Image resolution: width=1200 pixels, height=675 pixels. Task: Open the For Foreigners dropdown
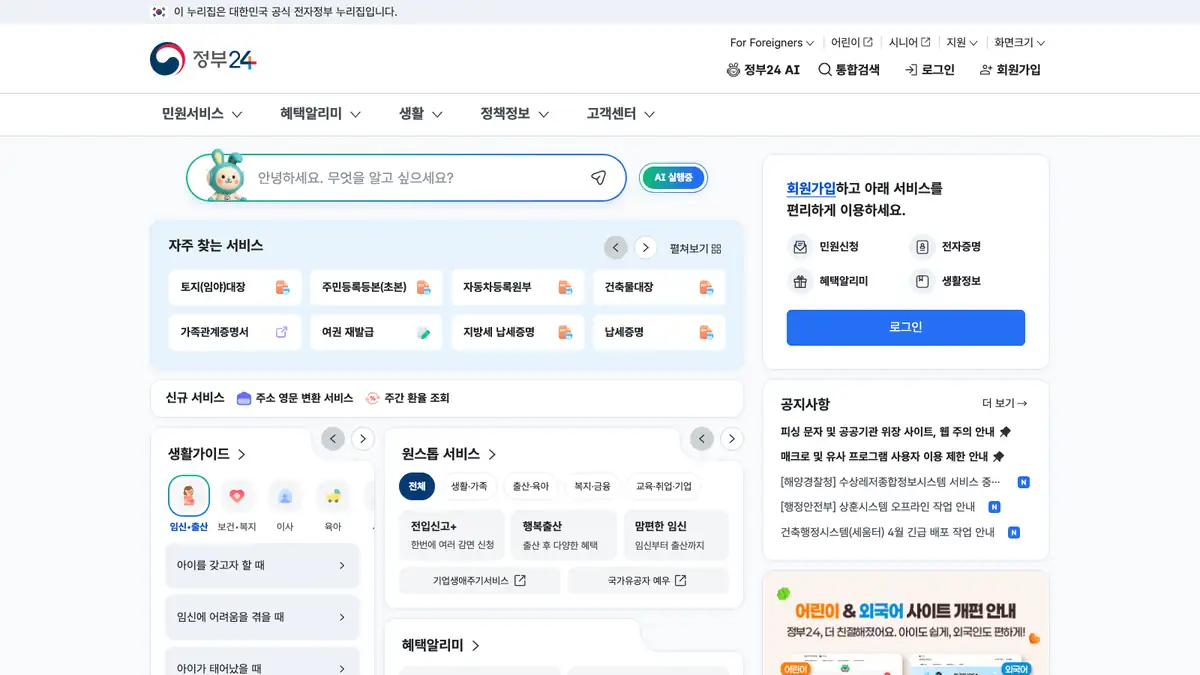(x=771, y=43)
